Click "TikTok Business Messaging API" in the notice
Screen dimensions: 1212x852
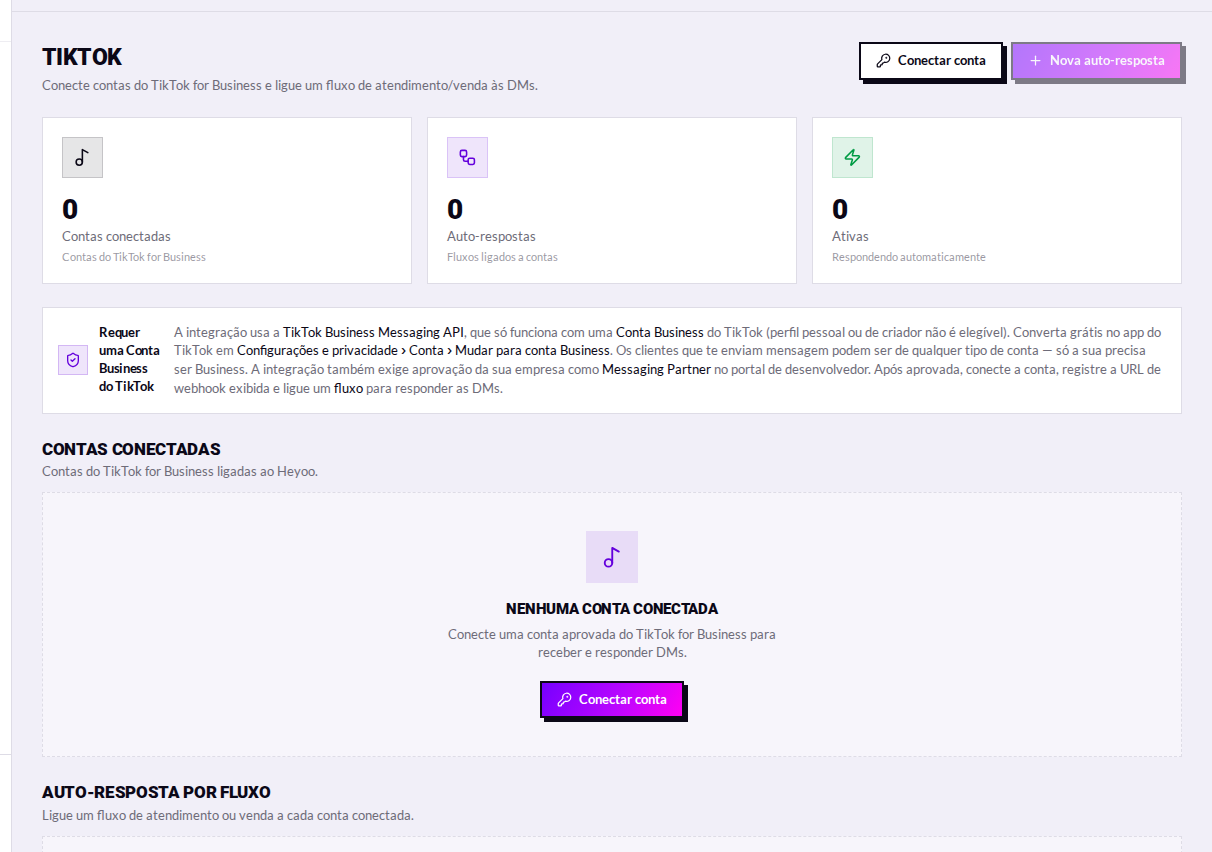click(x=374, y=332)
